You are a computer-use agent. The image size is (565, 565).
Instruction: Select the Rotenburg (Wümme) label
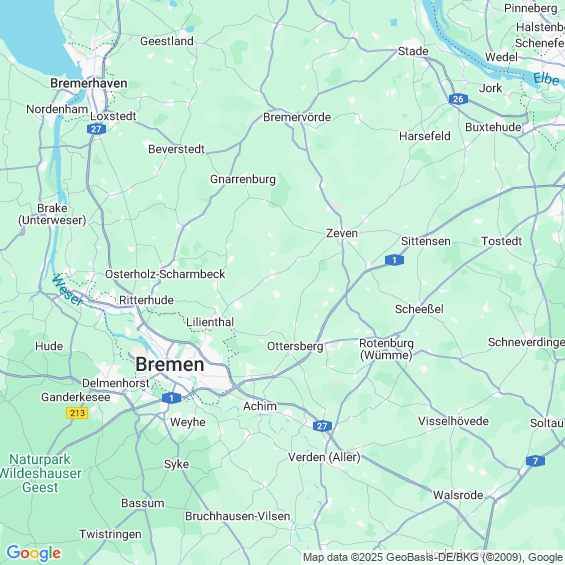coord(386,349)
